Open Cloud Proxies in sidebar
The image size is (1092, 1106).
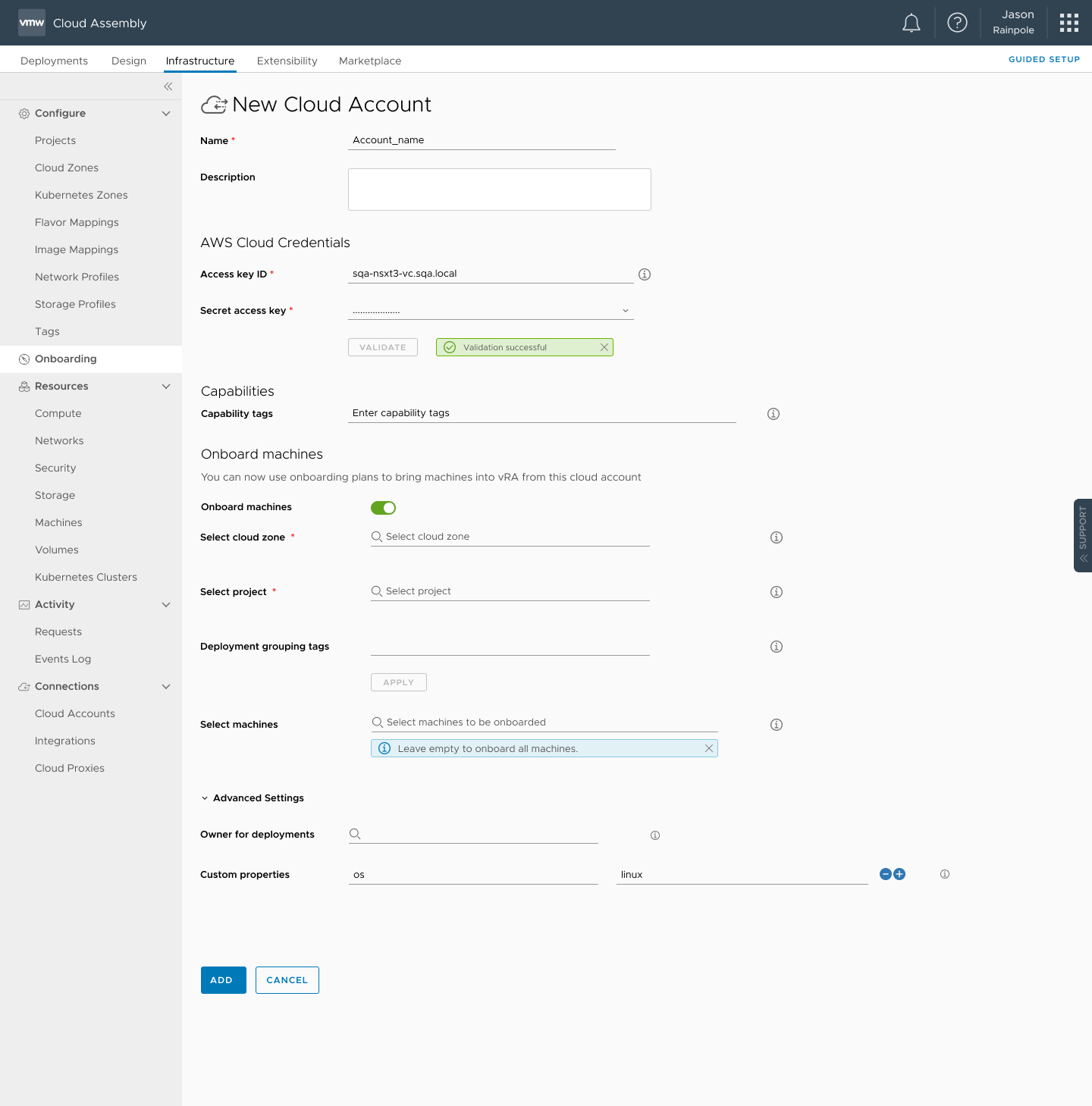[70, 769]
